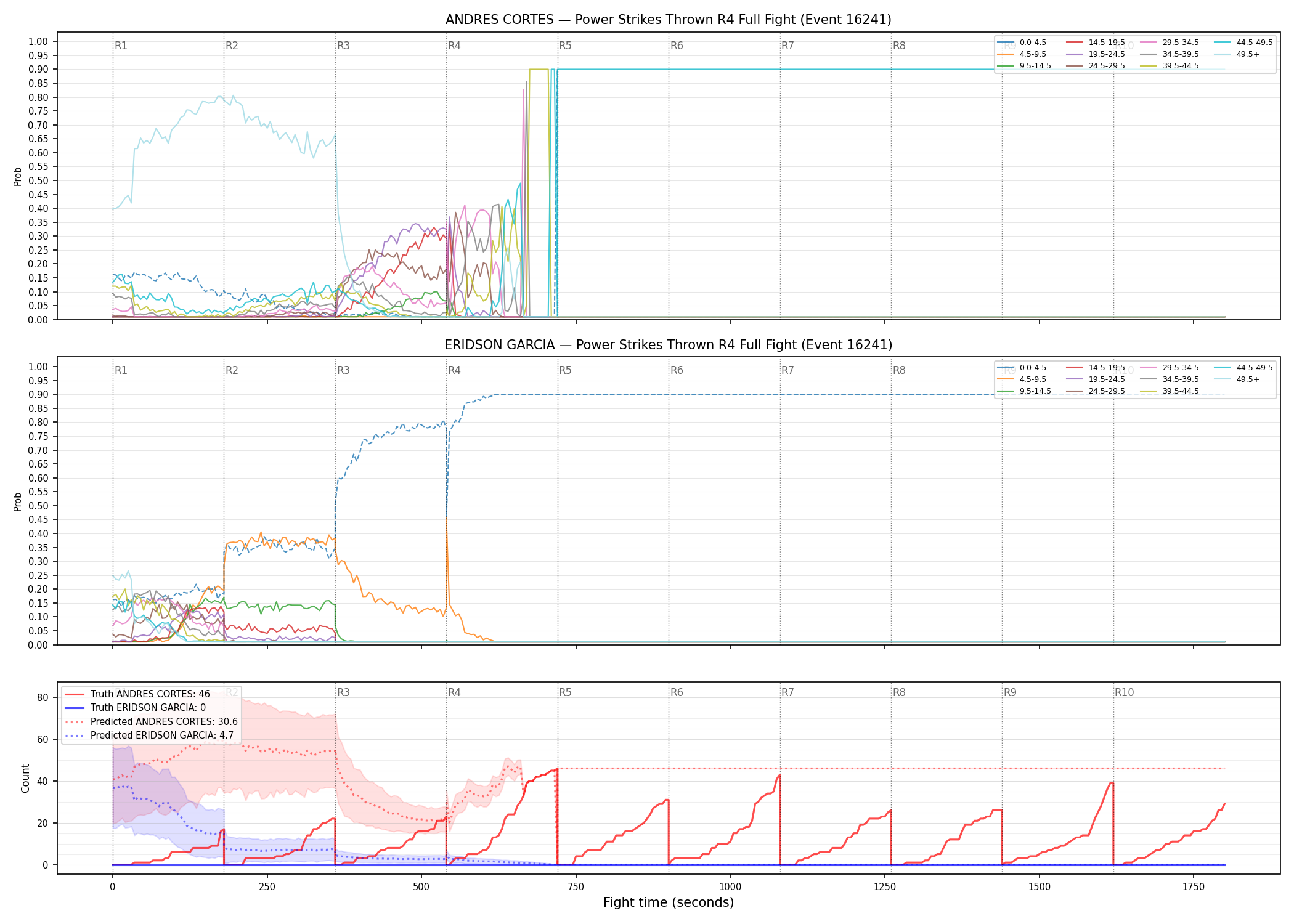The width and height of the screenshot is (1294, 924).
Task: Select the R6 round marker in Eridson Garcia chart
Action: [x=677, y=370]
